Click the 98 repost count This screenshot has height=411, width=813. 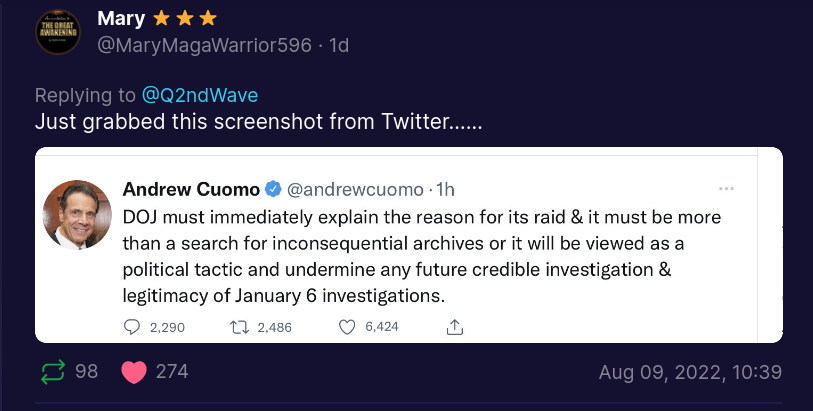pos(87,372)
